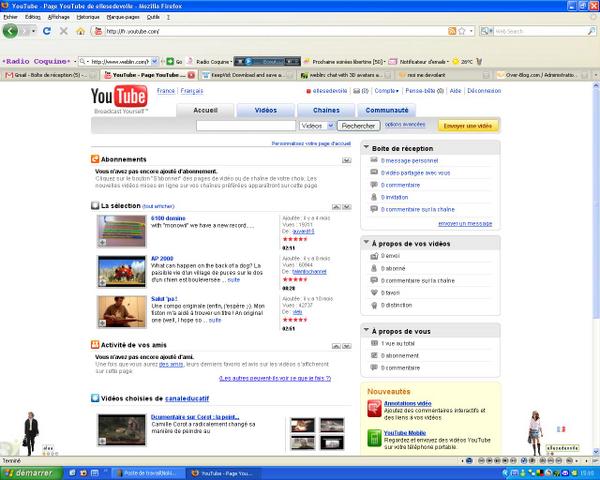
Task: Open the Affichage menu
Action: (59, 17)
